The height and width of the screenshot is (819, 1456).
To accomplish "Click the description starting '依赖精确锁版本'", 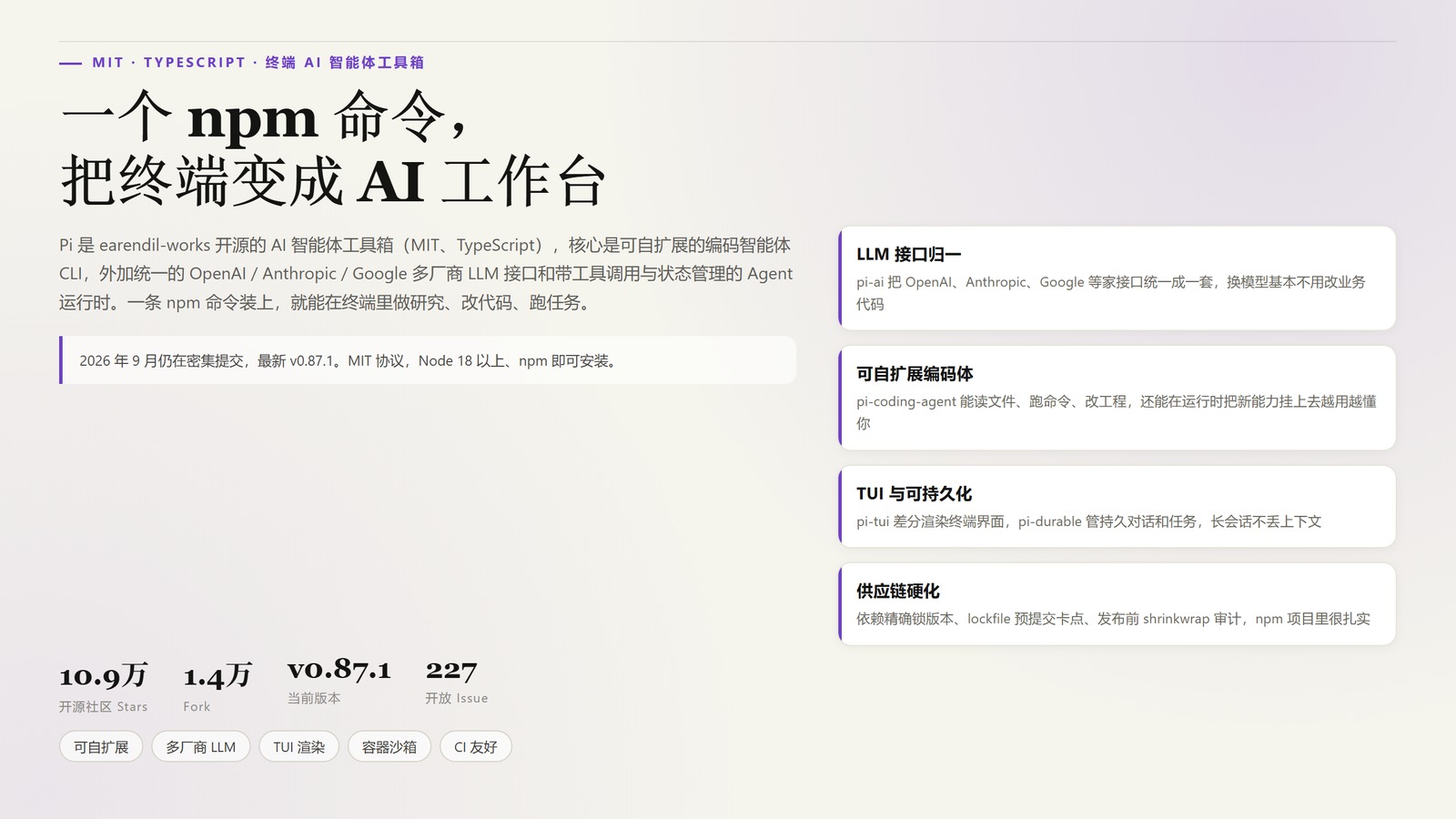I will click(x=1113, y=619).
